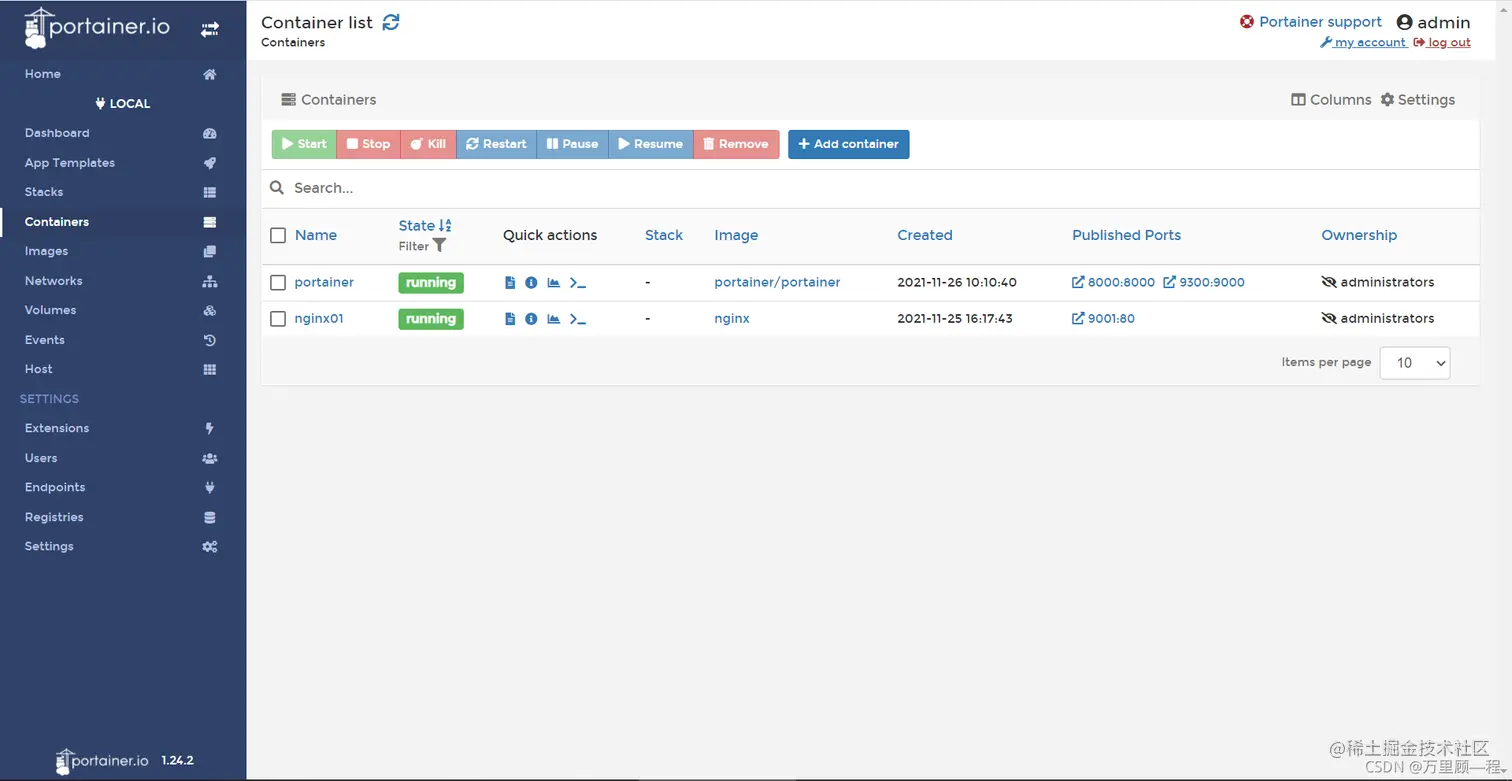Open the portainer container name link
This screenshot has width=1512, height=781.
(x=324, y=283)
